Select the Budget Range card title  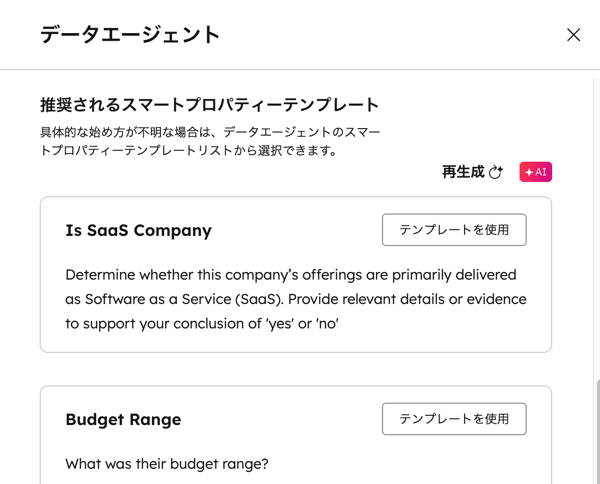click(x=123, y=419)
